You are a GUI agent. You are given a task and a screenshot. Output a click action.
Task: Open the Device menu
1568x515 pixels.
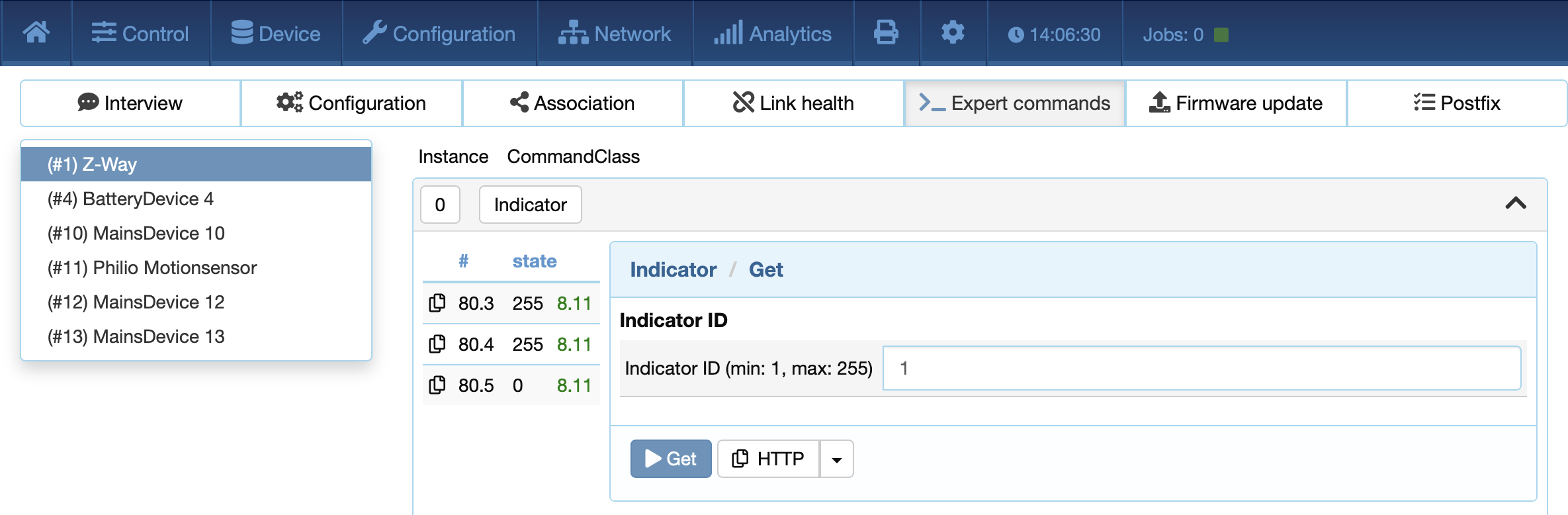[276, 33]
